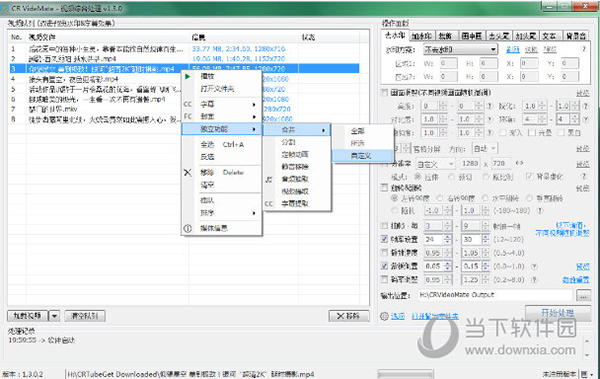Image resolution: width=600 pixels, height=379 pixels.
Task: Click the help question mark in watermark panel
Action: click(x=584, y=49)
